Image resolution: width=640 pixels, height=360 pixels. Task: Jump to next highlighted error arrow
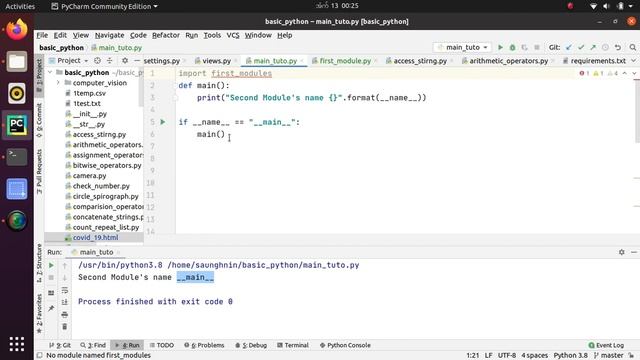click(634, 73)
